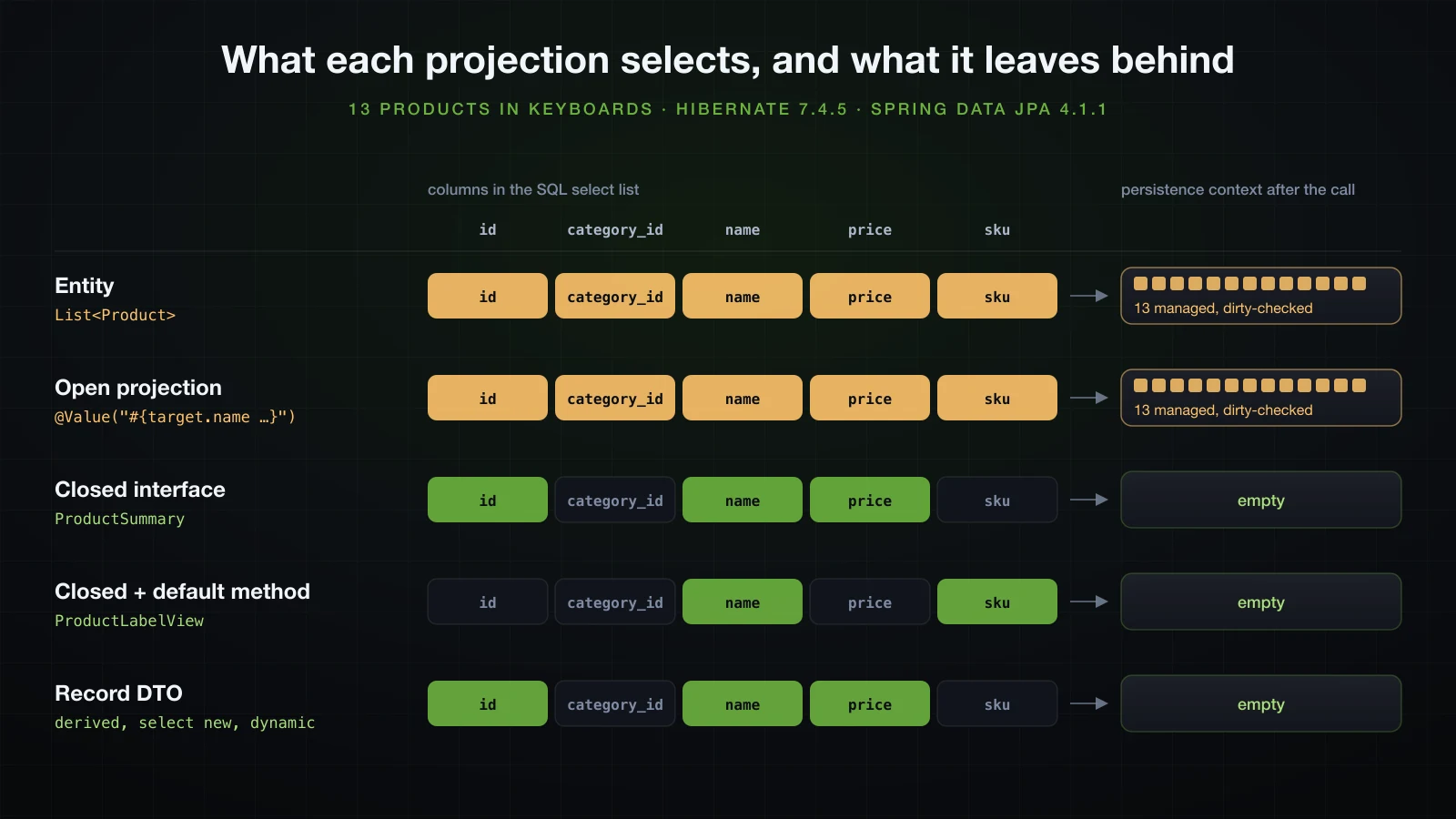Click the dimmed price cell in the Closed + default method row
This screenshot has height=819, width=1456.
tap(870, 602)
